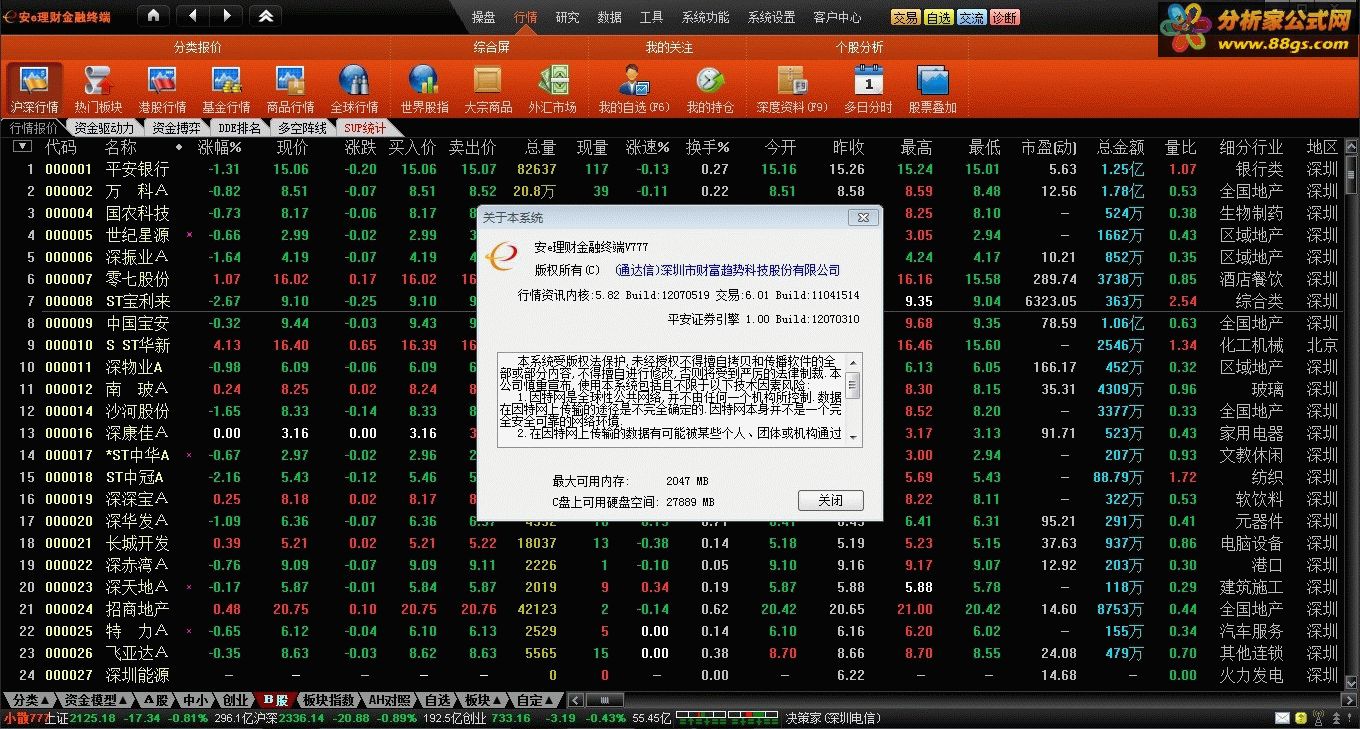Sort by the 总金额 column header

coord(1121,147)
